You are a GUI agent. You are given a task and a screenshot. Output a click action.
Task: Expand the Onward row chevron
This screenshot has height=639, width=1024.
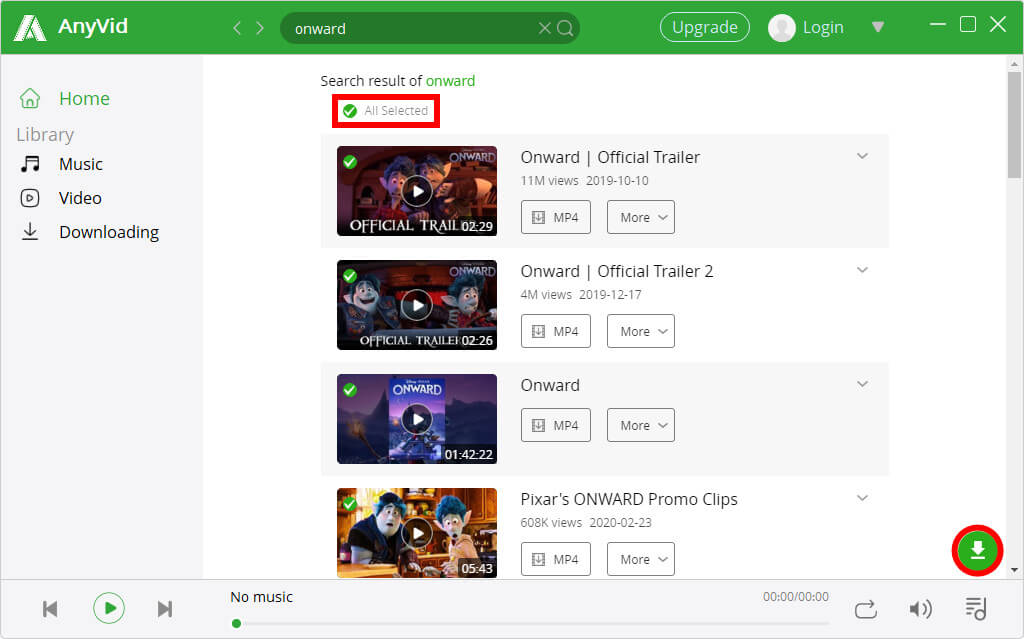[862, 384]
